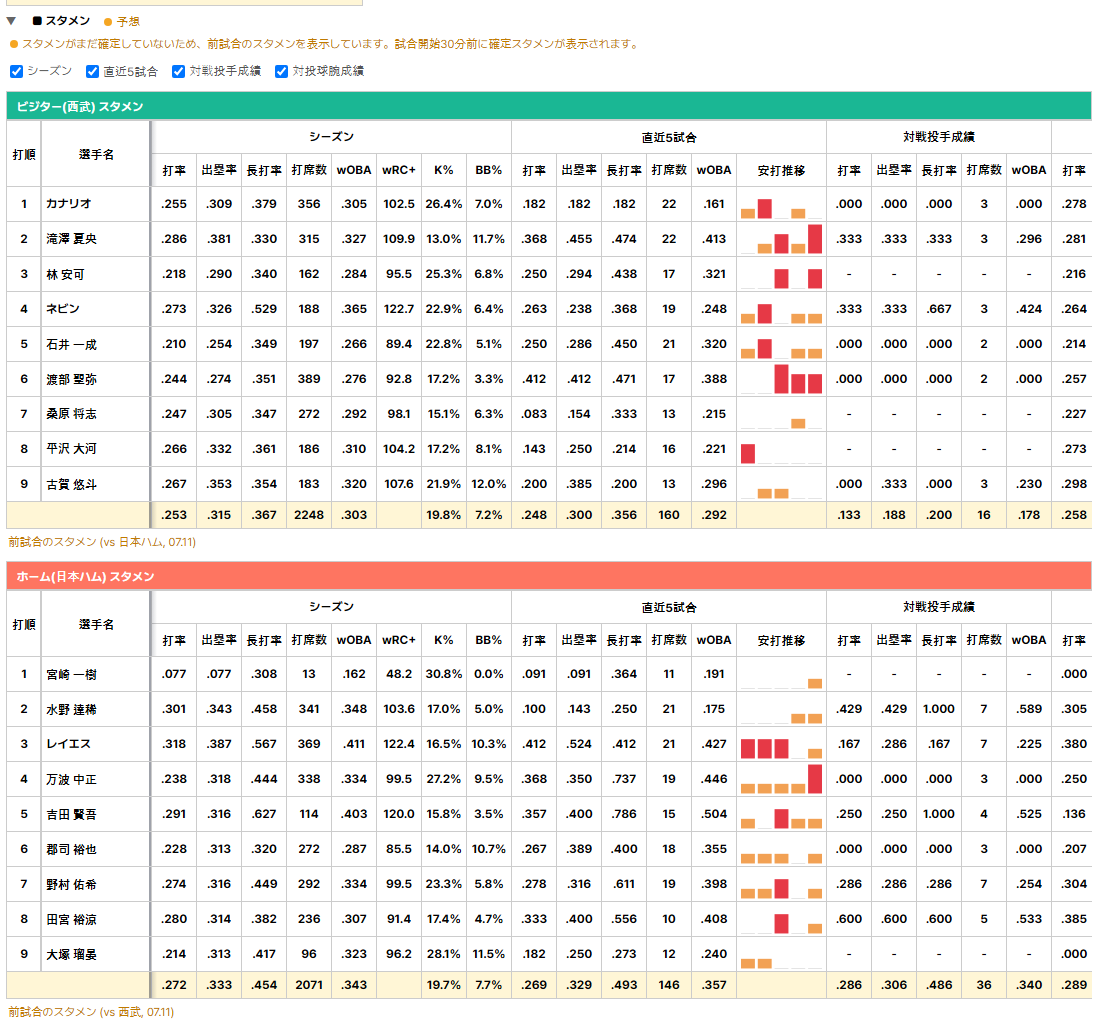Sort Seibu table by K% column

tap(443, 170)
